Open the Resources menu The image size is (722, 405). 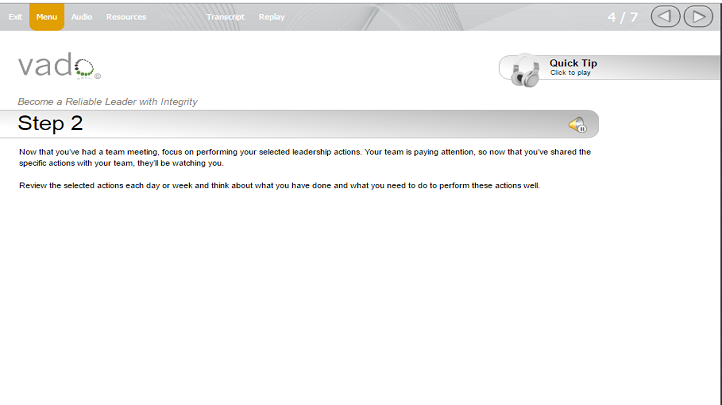(126, 17)
